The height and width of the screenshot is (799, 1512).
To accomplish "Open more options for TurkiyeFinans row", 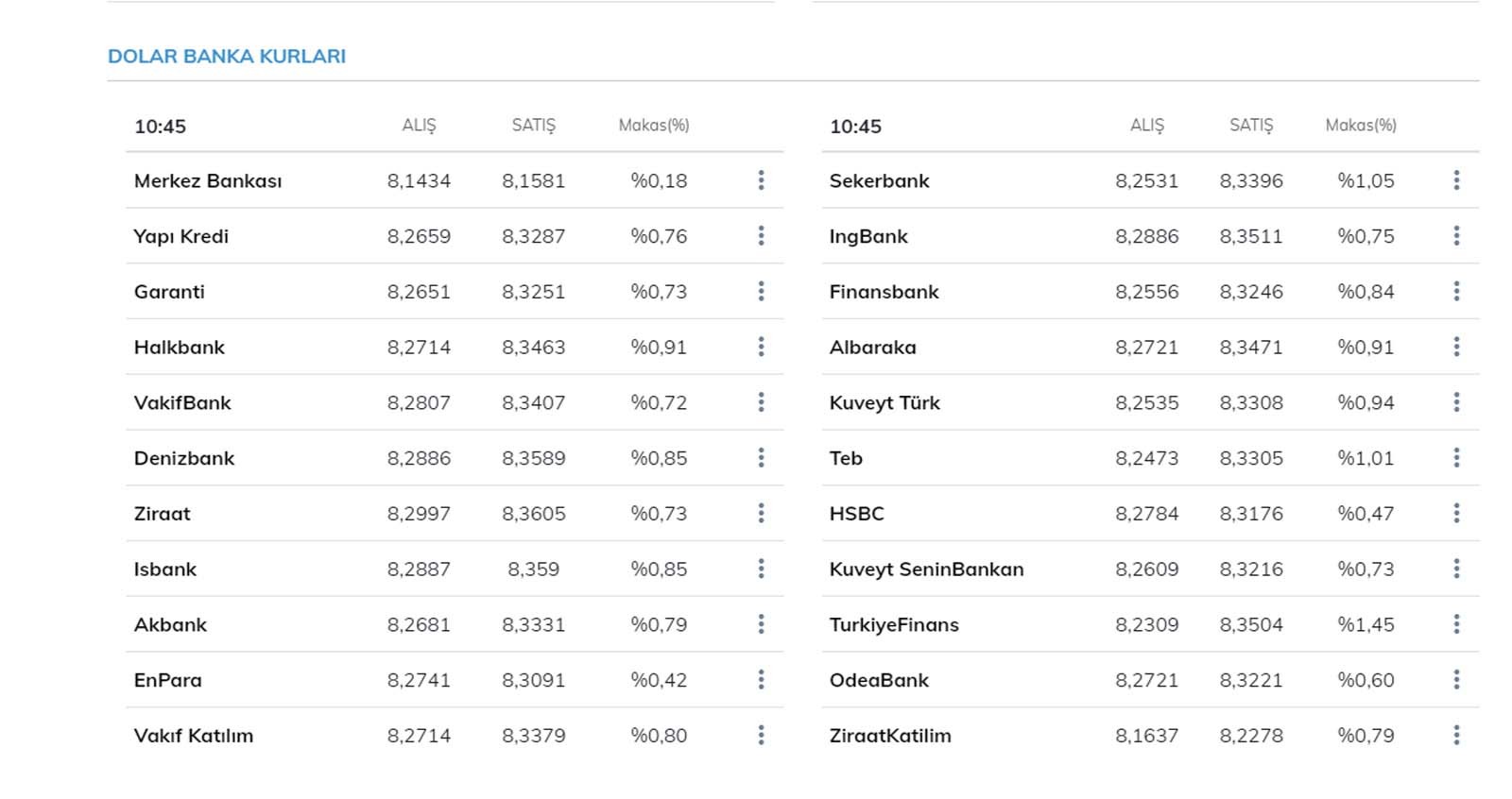I will 1456,624.
